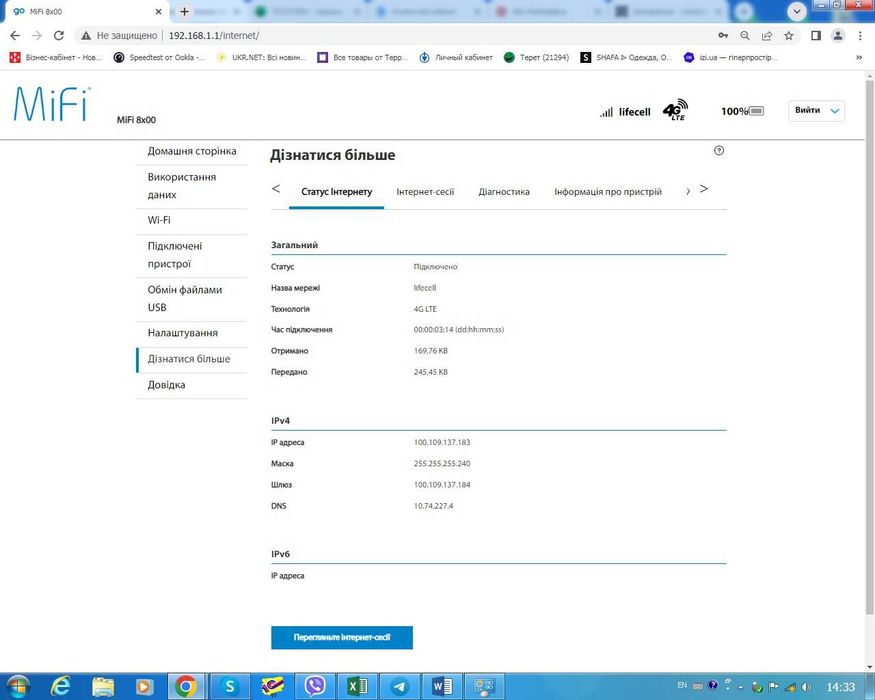Open Бізнес-кабінет bookmark
875x700 pixels.
tap(56, 57)
